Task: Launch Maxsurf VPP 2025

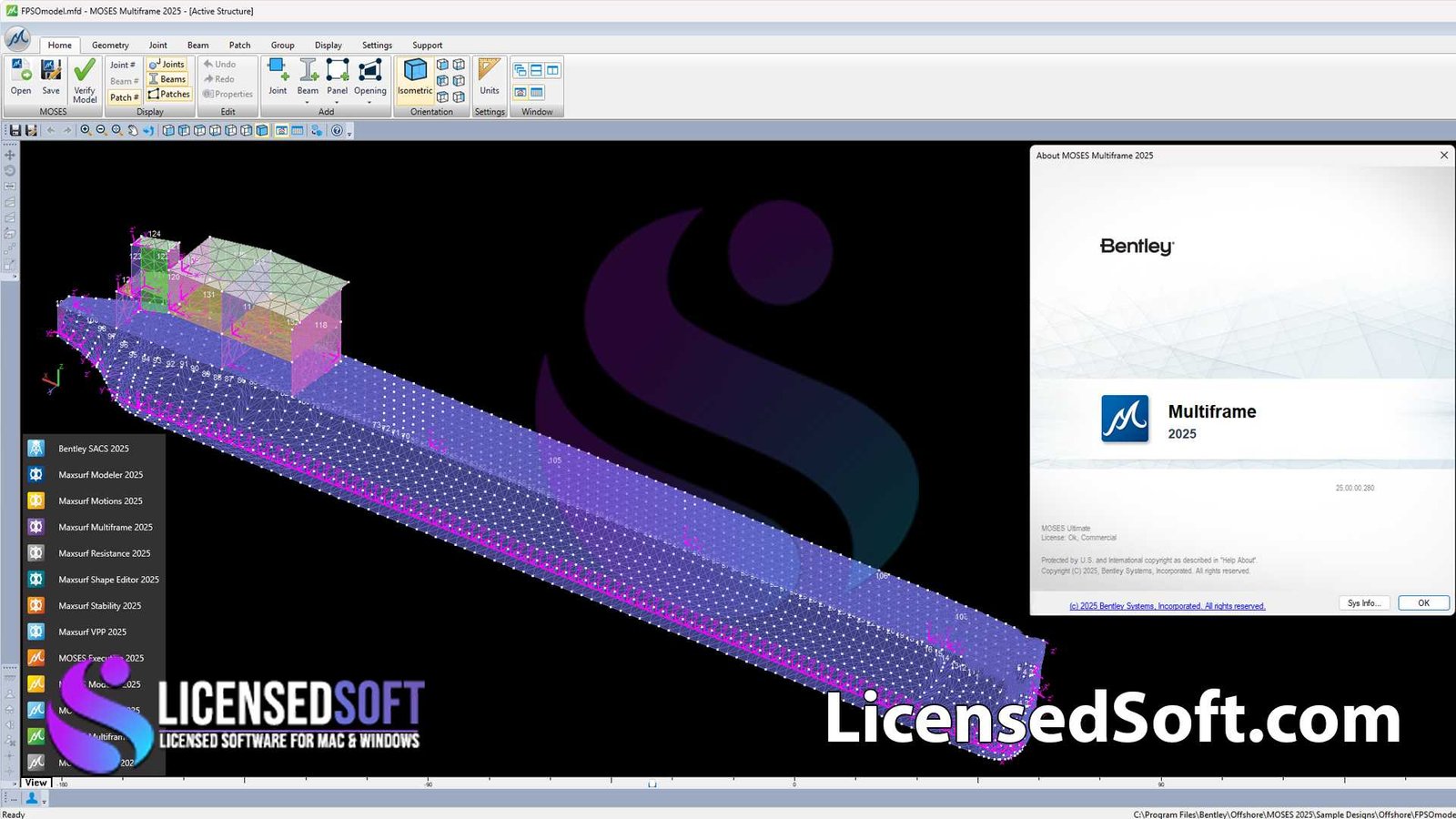Action: click(94, 632)
